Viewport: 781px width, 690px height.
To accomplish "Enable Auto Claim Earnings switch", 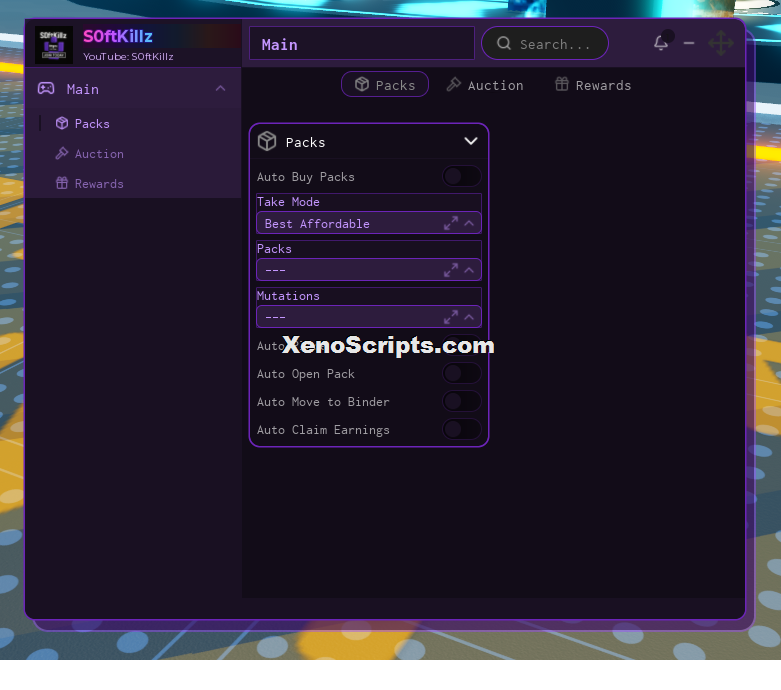I will 462,429.
